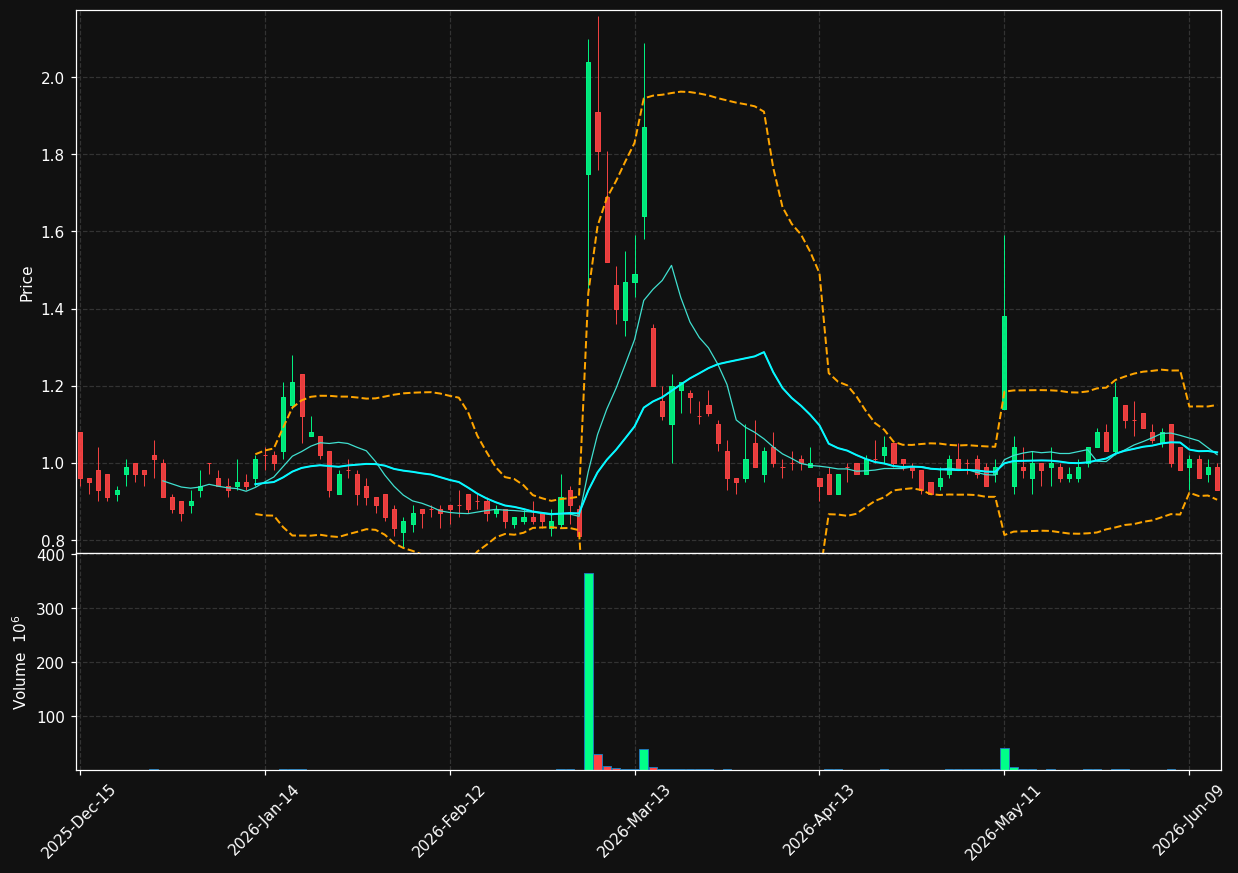Image resolution: width=1238 pixels, height=873 pixels.
Task: Click the 400 volume tick label
Action: [50, 555]
